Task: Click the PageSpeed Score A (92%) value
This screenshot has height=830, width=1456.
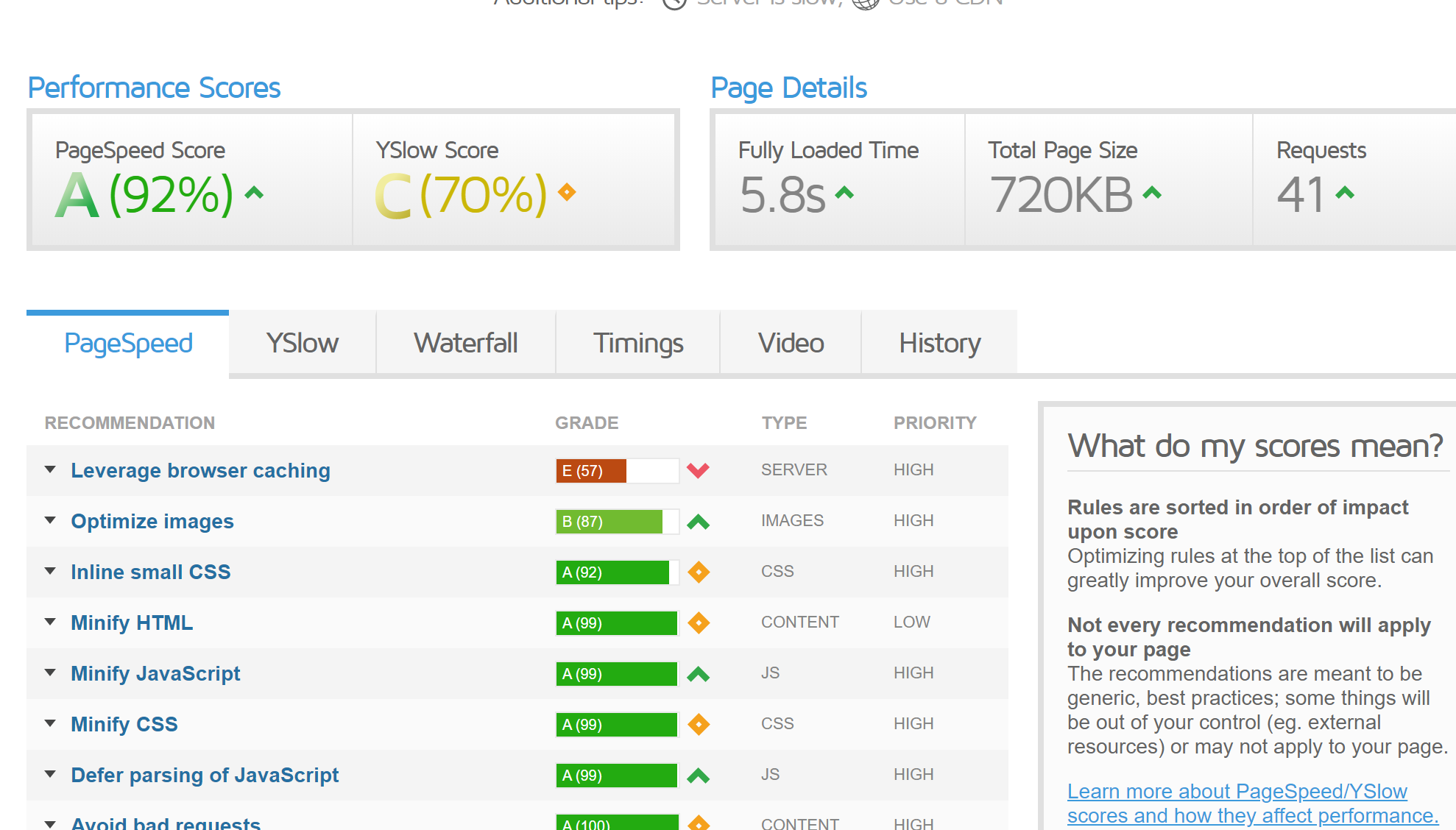Action: (x=144, y=195)
